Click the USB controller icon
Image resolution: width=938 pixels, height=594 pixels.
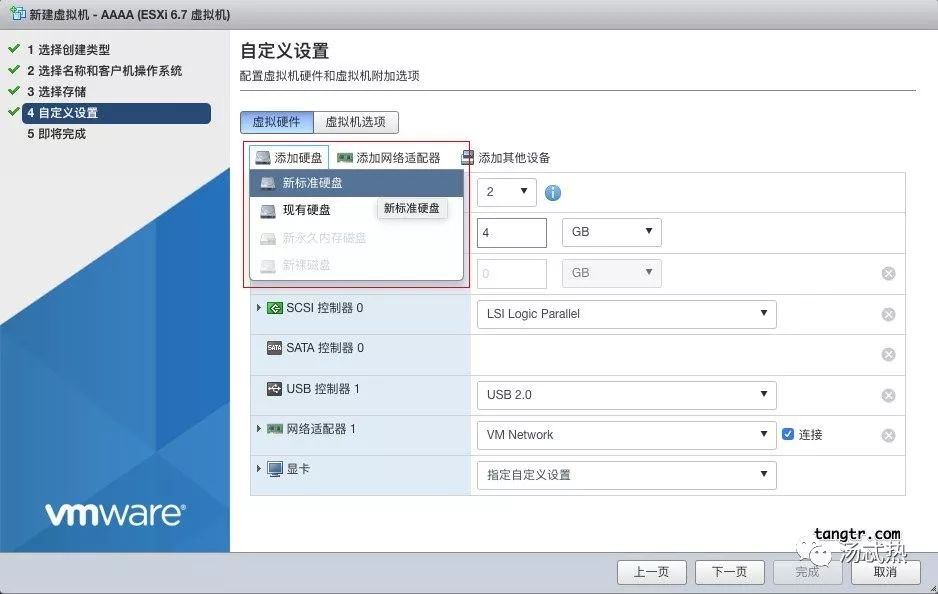click(275, 389)
